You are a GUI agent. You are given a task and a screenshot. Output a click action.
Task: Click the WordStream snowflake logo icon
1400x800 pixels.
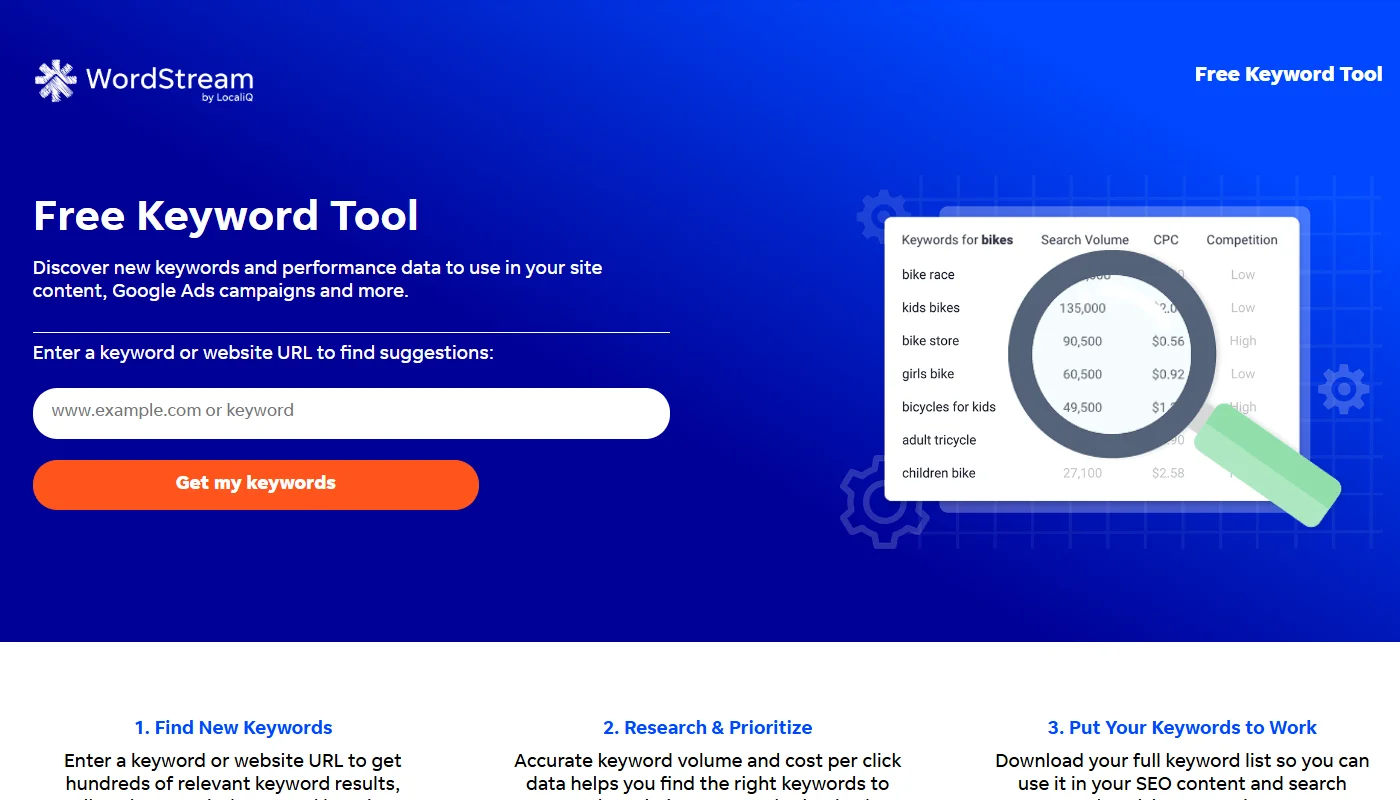pos(56,80)
